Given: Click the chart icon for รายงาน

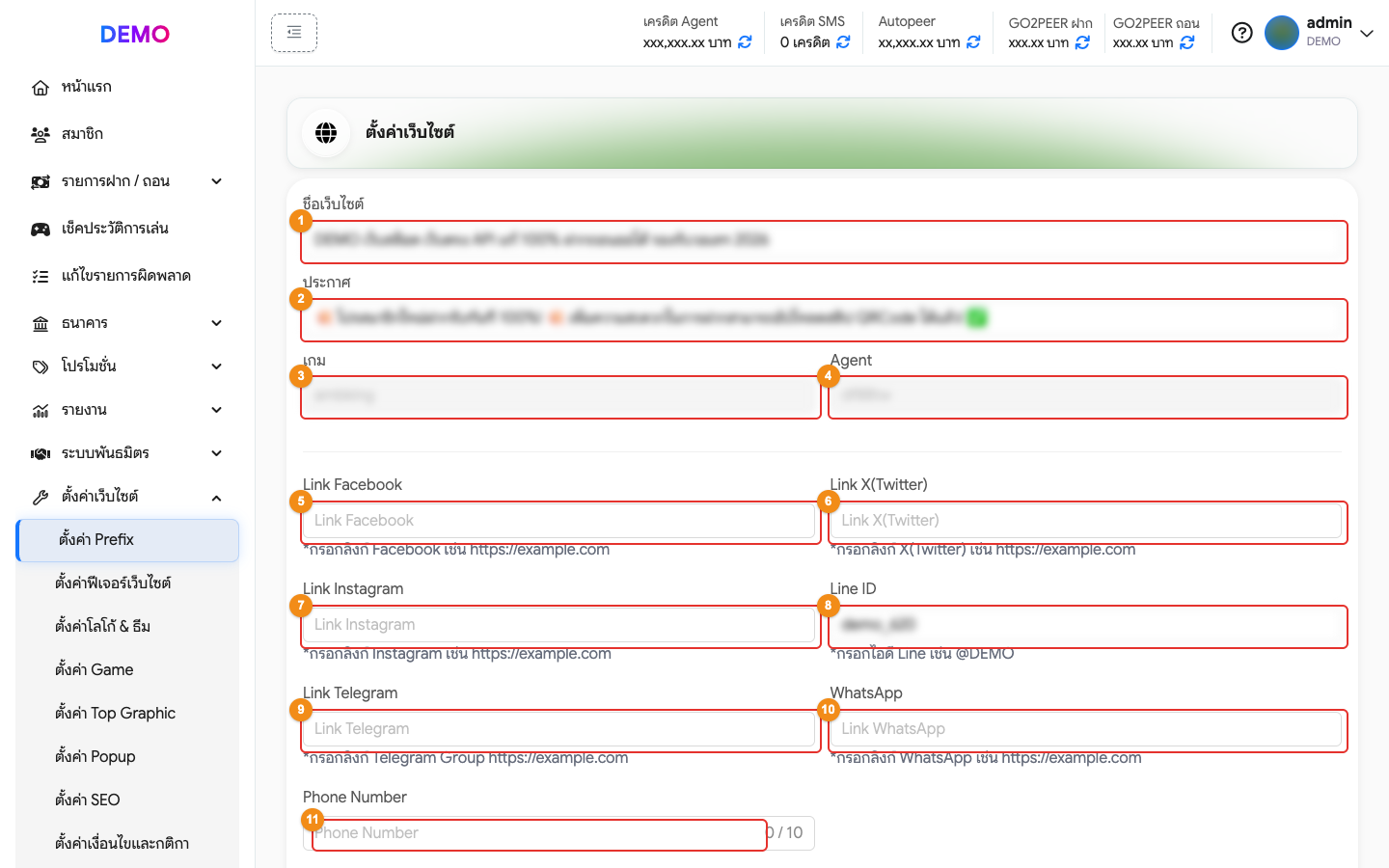Looking at the screenshot, I should click(41, 411).
